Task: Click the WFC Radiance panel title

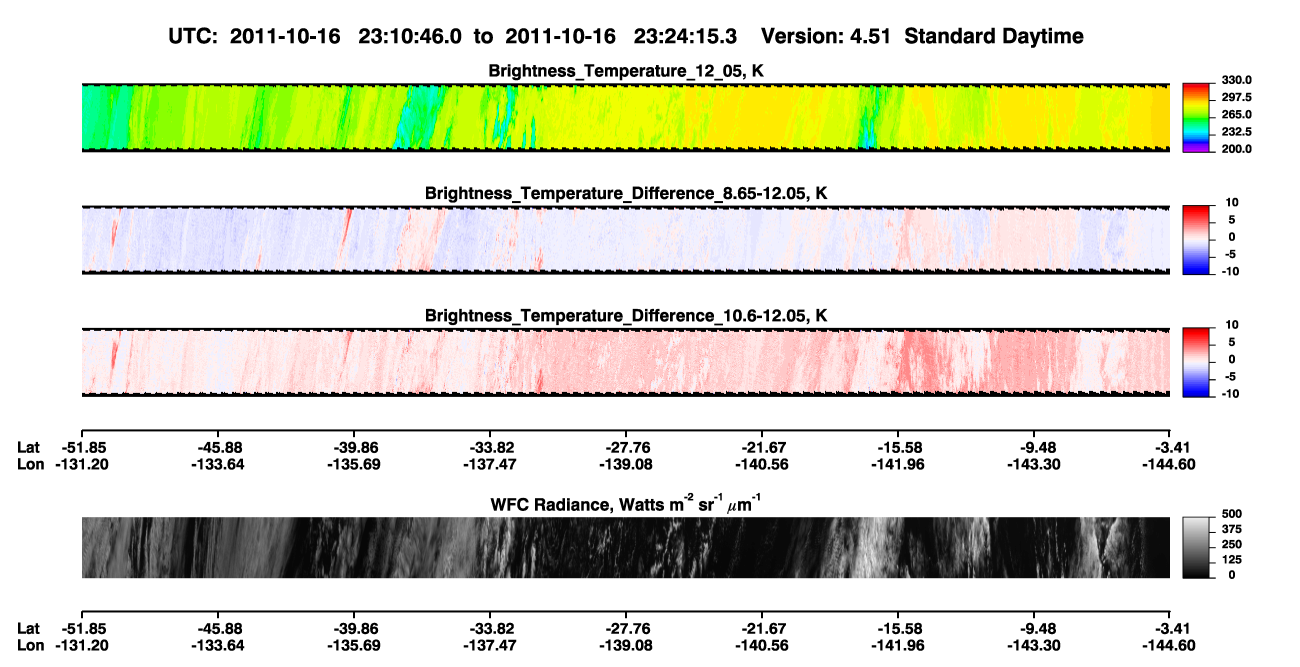Action: coord(625,504)
